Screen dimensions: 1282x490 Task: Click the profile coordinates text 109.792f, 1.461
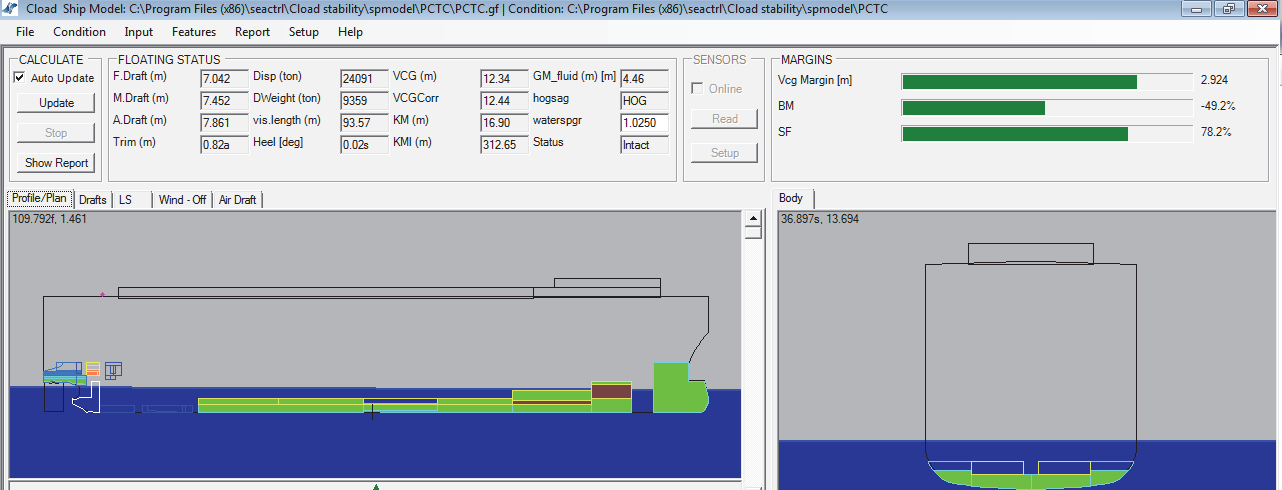49,218
